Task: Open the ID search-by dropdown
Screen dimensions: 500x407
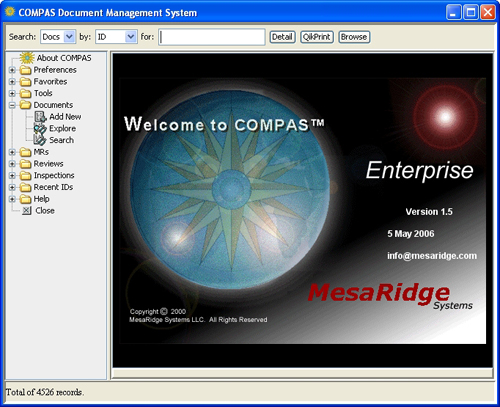Action: pos(116,37)
